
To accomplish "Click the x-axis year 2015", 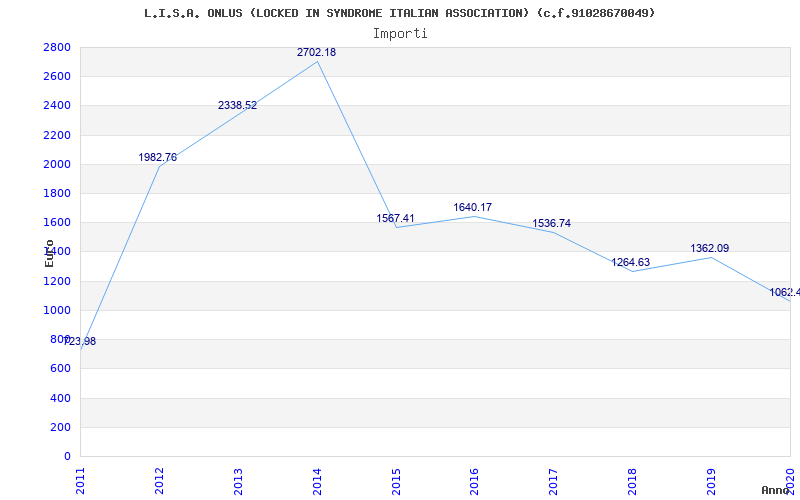I will click(x=396, y=481).
